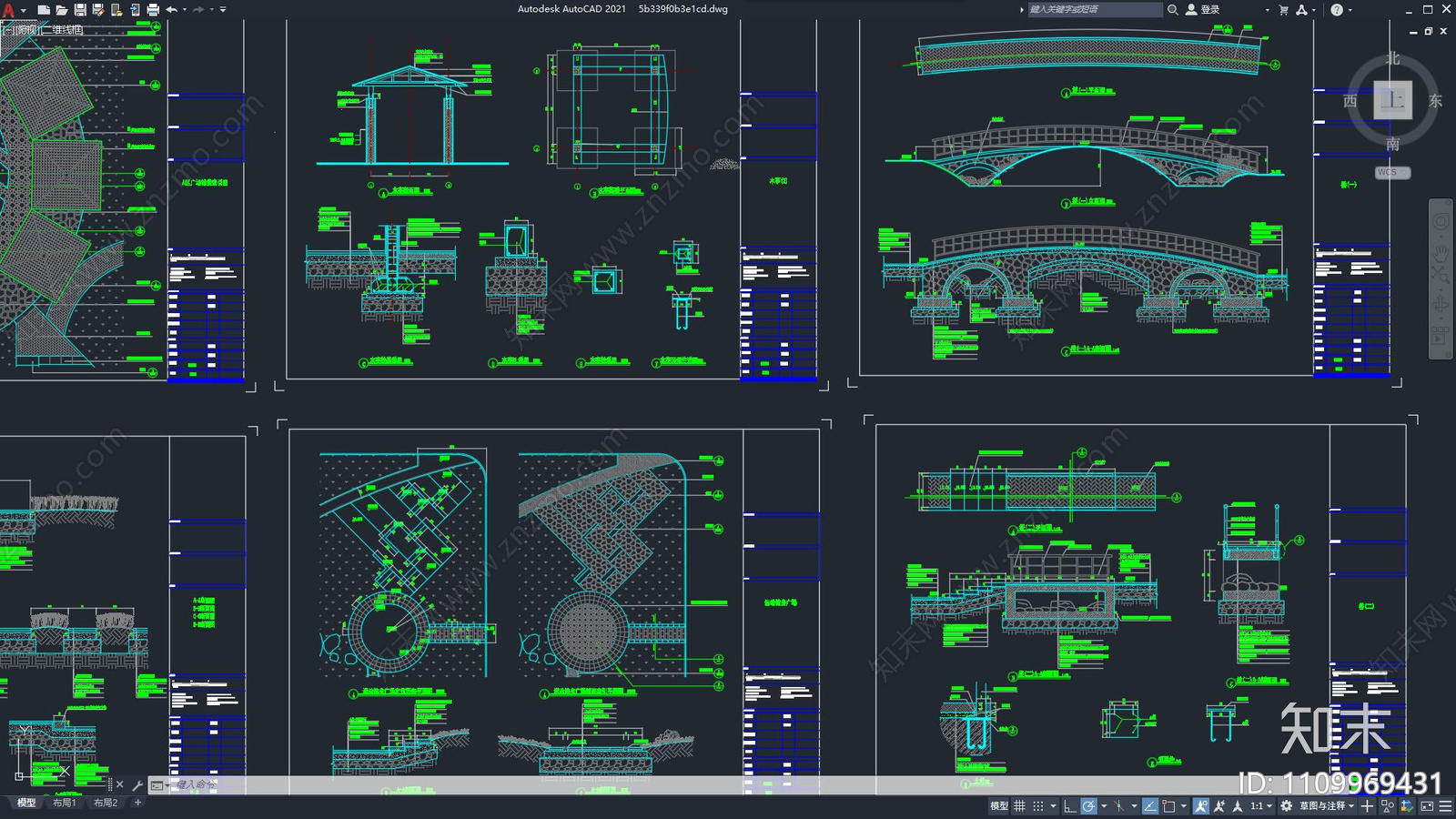Click the hardware acceleration status icon
Viewport: 1456px width, 819px height.
[x=1407, y=805]
